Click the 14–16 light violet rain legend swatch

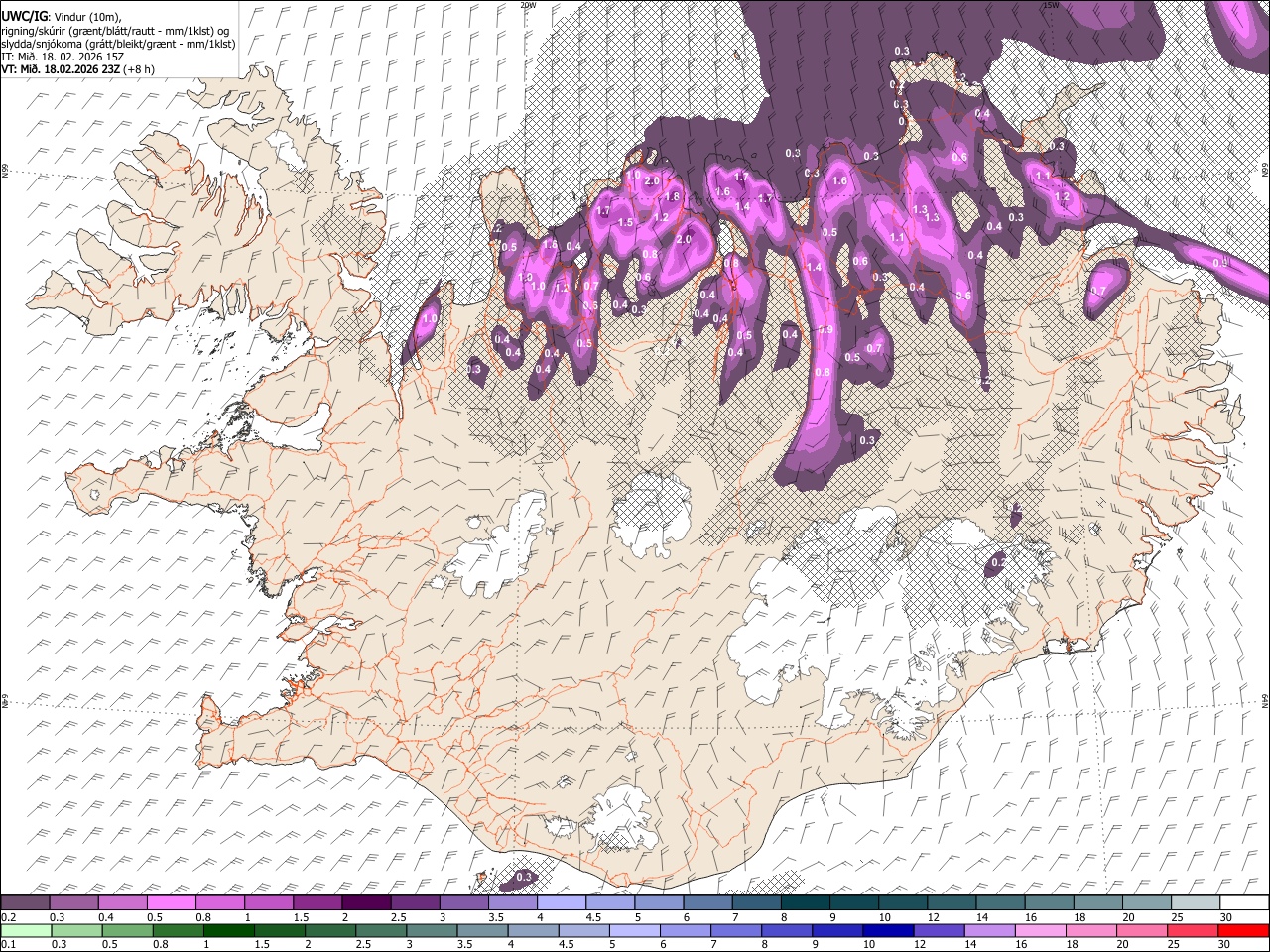pos(988,931)
